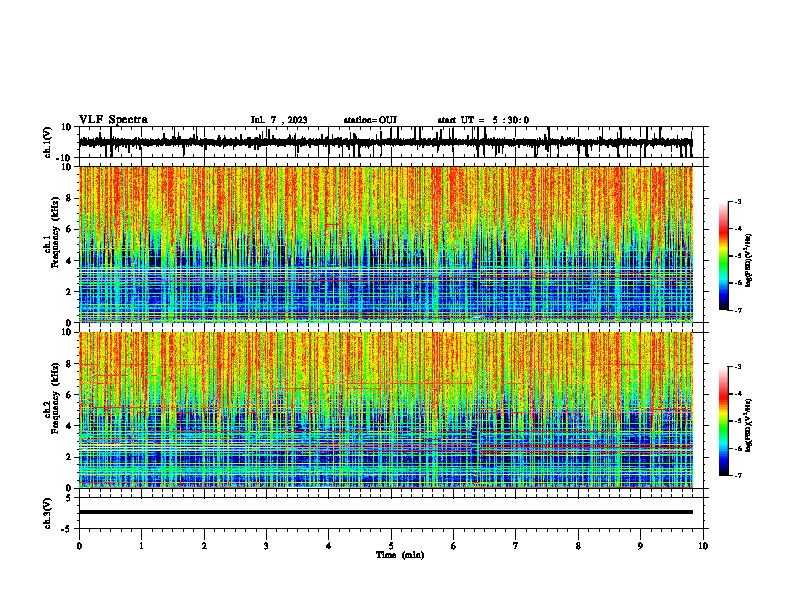Click '-7' label on ch.2 color bar
Image resolution: width=792 pixels, height=612 pixels.
[738, 475]
